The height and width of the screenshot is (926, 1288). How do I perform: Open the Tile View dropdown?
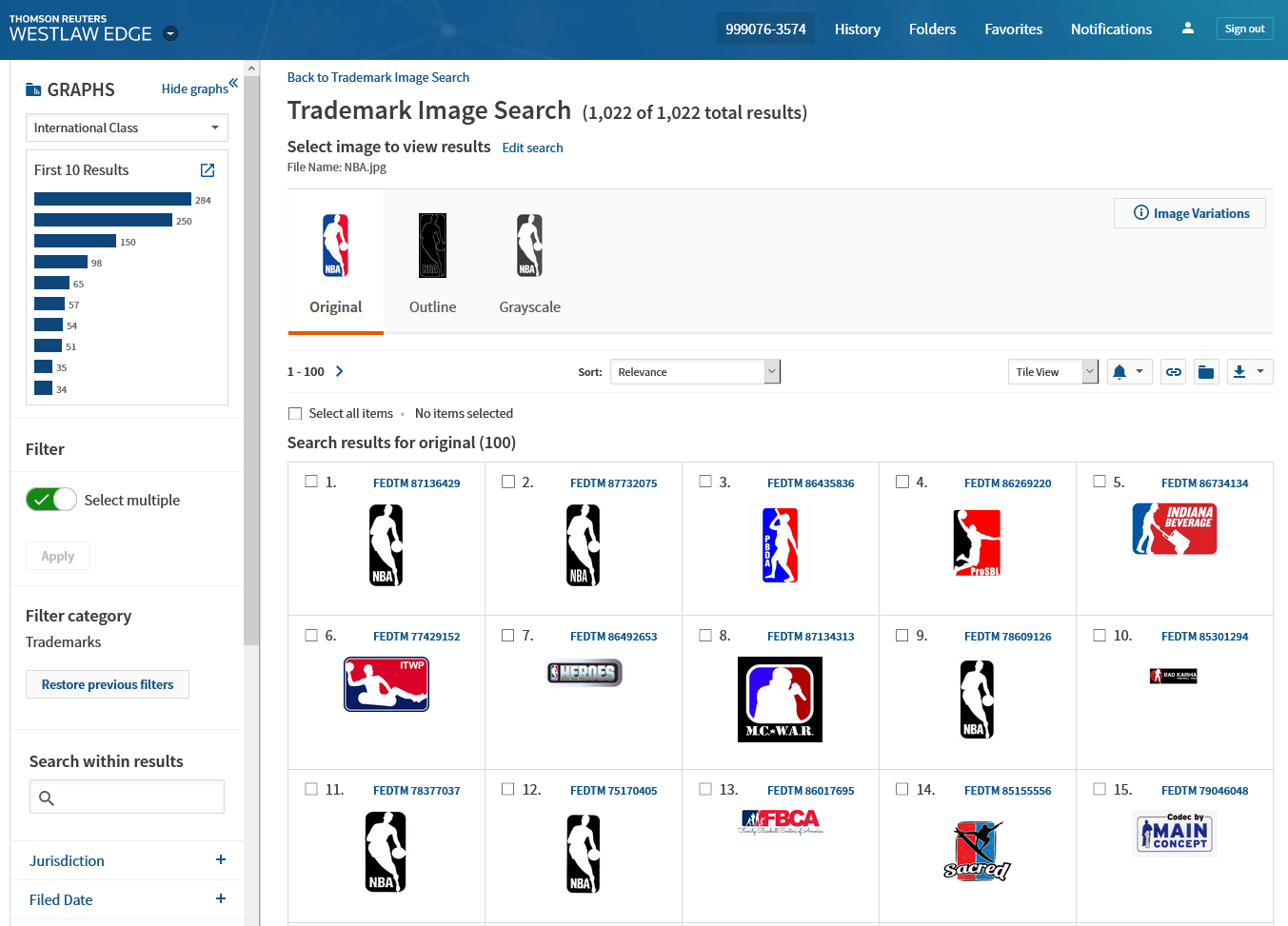1053,372
